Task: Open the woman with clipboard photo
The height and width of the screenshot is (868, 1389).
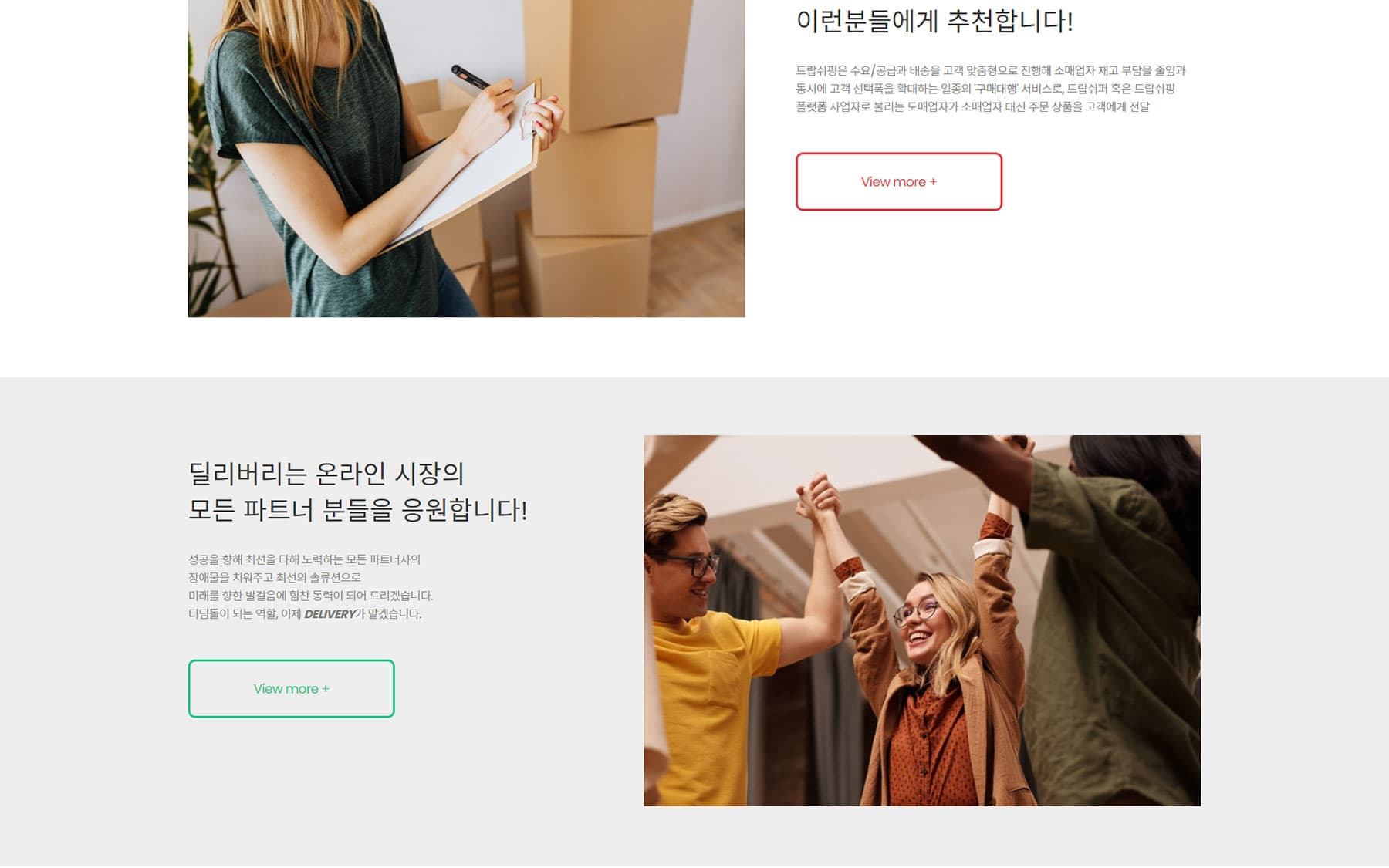Action: [466, 158]
